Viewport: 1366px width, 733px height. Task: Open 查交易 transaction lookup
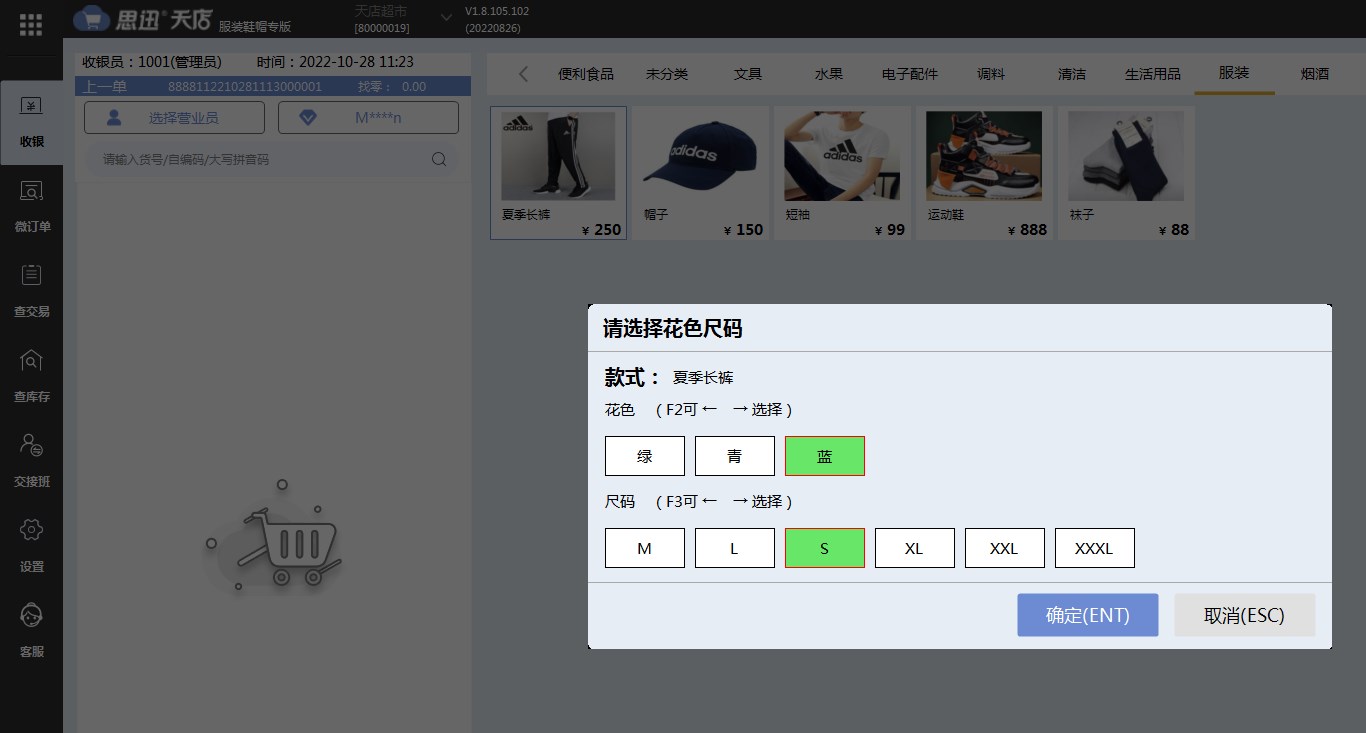(x=31, y=292)
